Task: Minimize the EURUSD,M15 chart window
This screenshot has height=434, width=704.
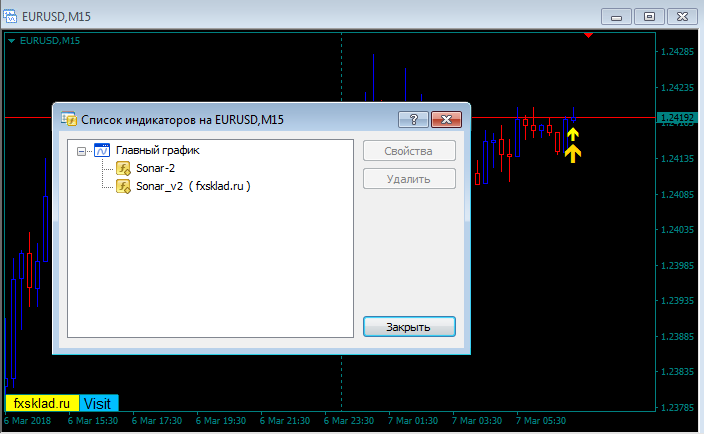Action: 616,17
